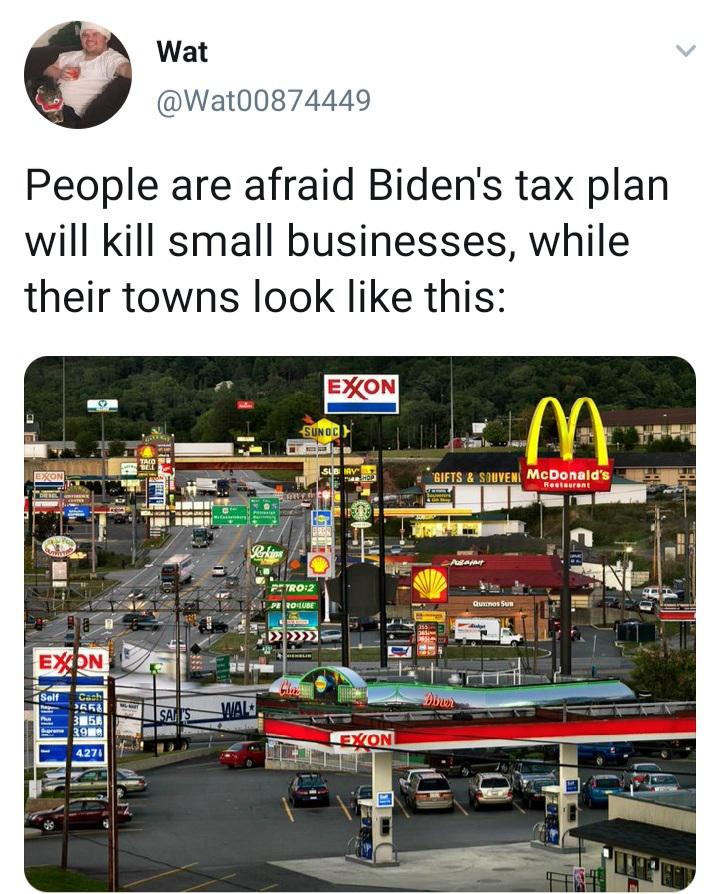The width and height of the screenshot is (720, 894).
Task: Click the Exxon logo on the station canopy
Action: pos(362,741)
